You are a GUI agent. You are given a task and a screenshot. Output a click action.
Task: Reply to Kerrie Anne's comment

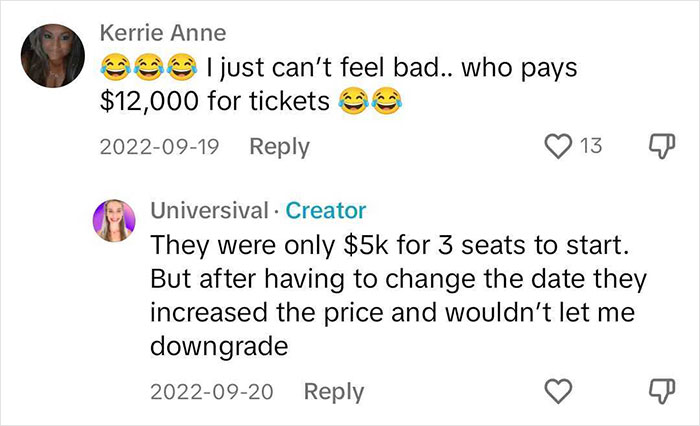[x=279, y=146]
